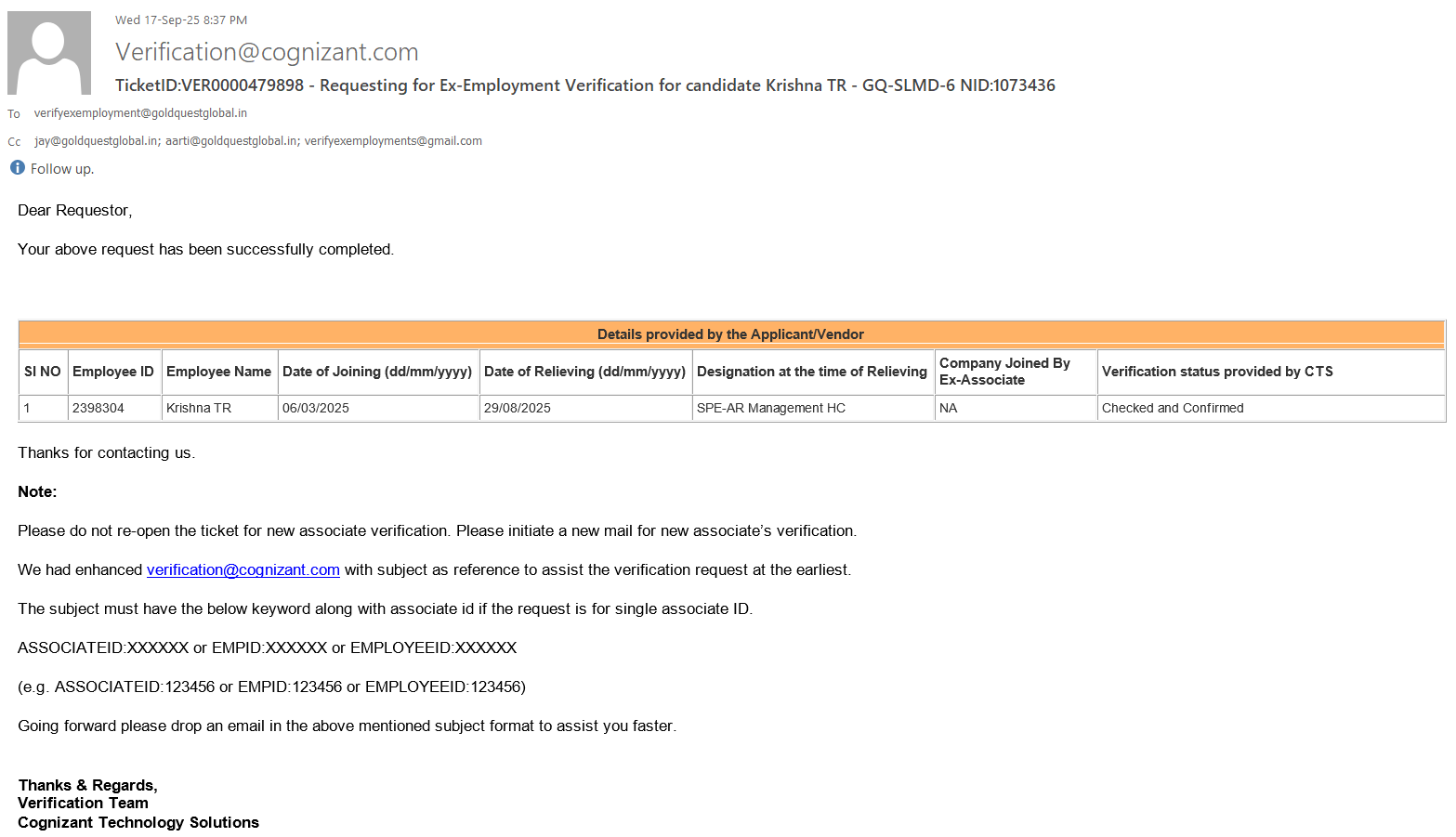Viewport: 1456px width, 837px height.
Task: Click the Employee Name column header
Action: [x=219, y=372]
